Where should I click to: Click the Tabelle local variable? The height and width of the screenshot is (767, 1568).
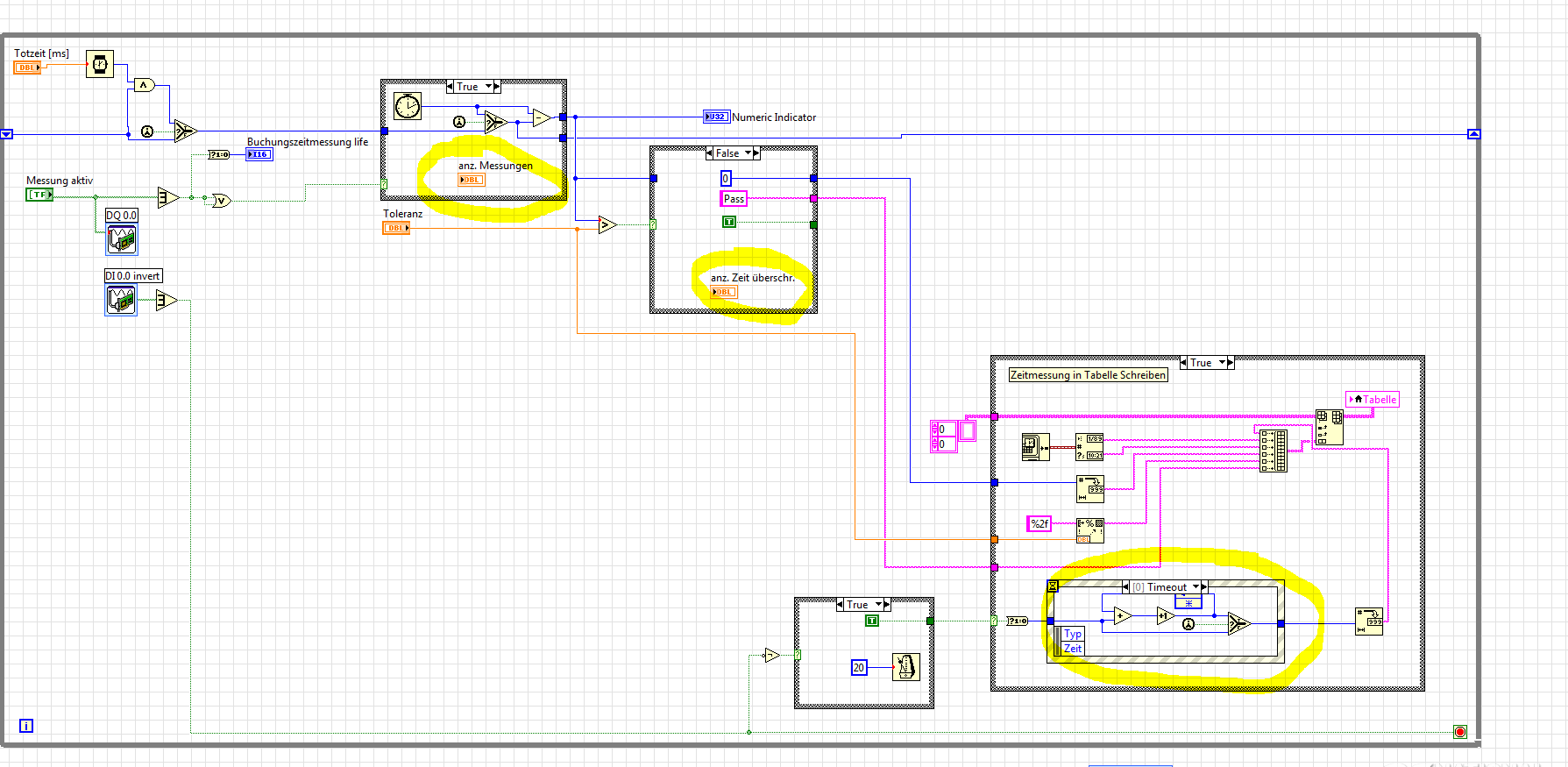pos(1373,400)
